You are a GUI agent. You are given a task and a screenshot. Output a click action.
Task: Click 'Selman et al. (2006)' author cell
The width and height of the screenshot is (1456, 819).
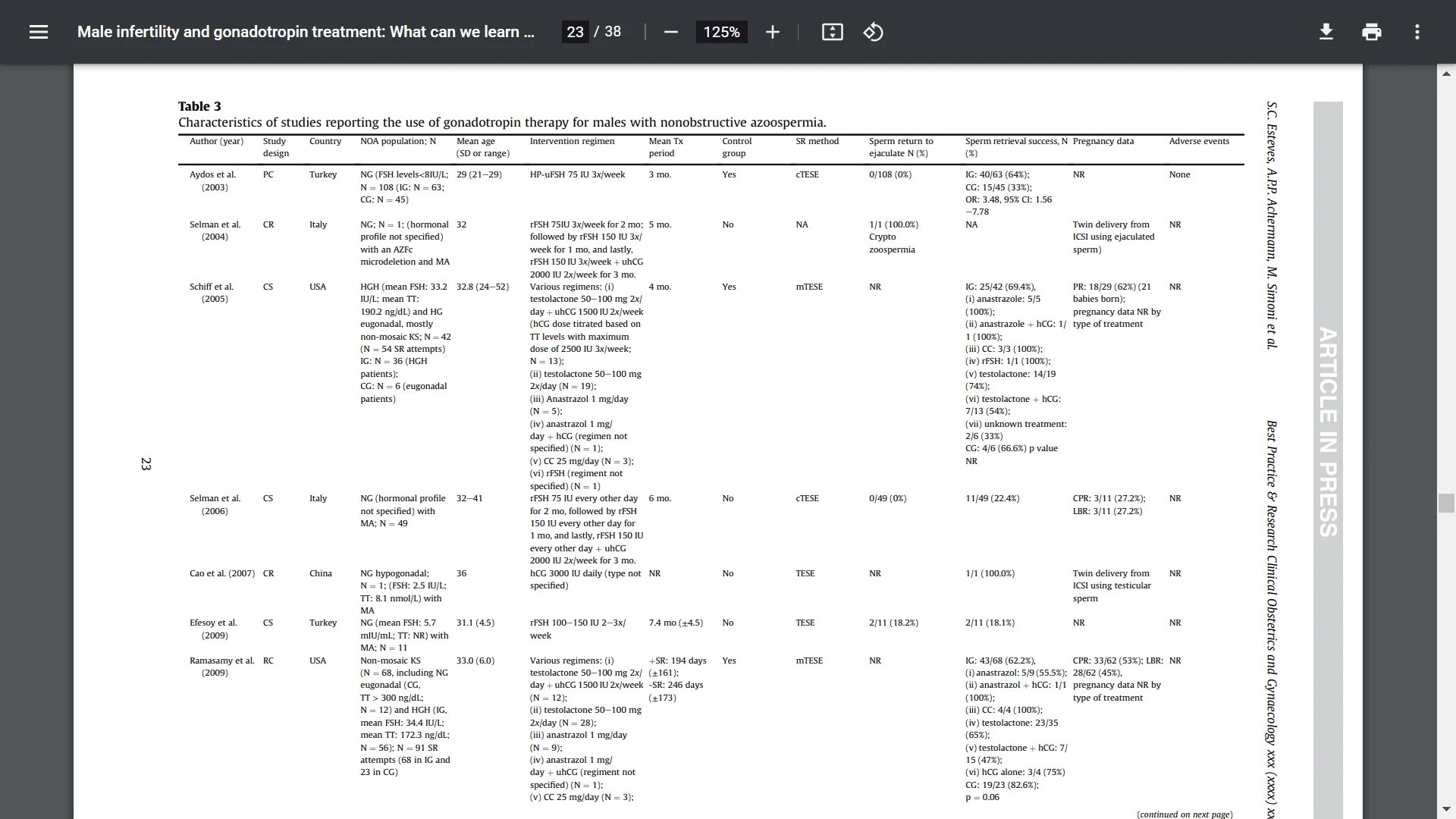pyautogui.click(x=215, y=504)
